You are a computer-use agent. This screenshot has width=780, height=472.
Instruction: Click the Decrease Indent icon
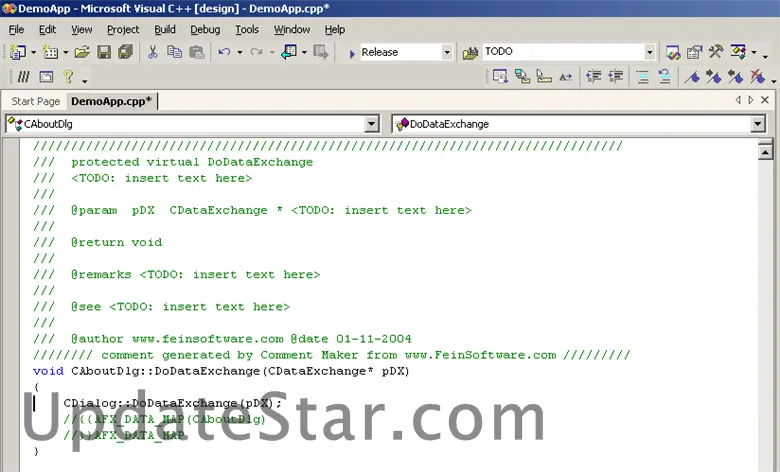point(593,76)
